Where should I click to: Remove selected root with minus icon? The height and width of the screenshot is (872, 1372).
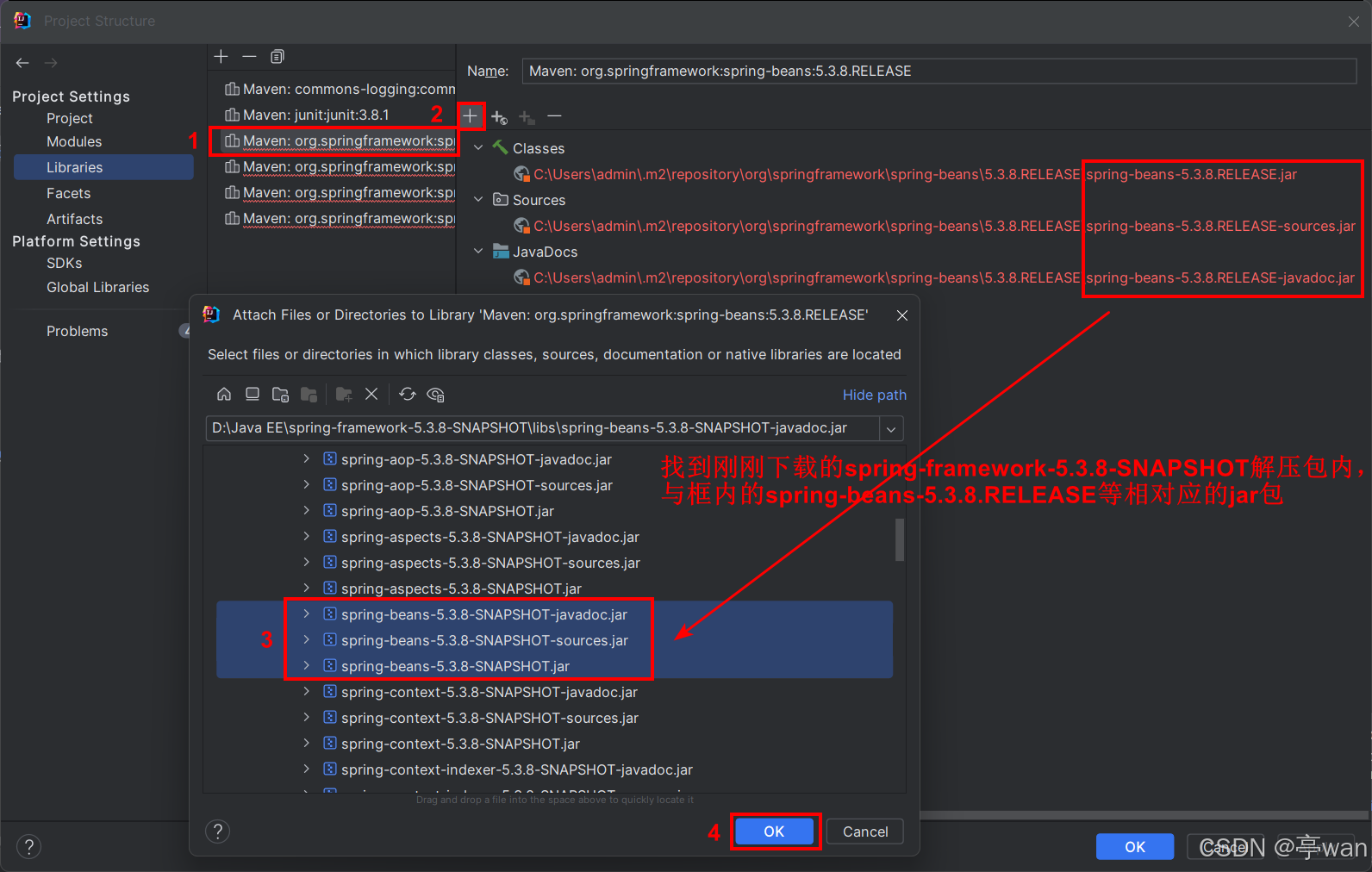554,115
